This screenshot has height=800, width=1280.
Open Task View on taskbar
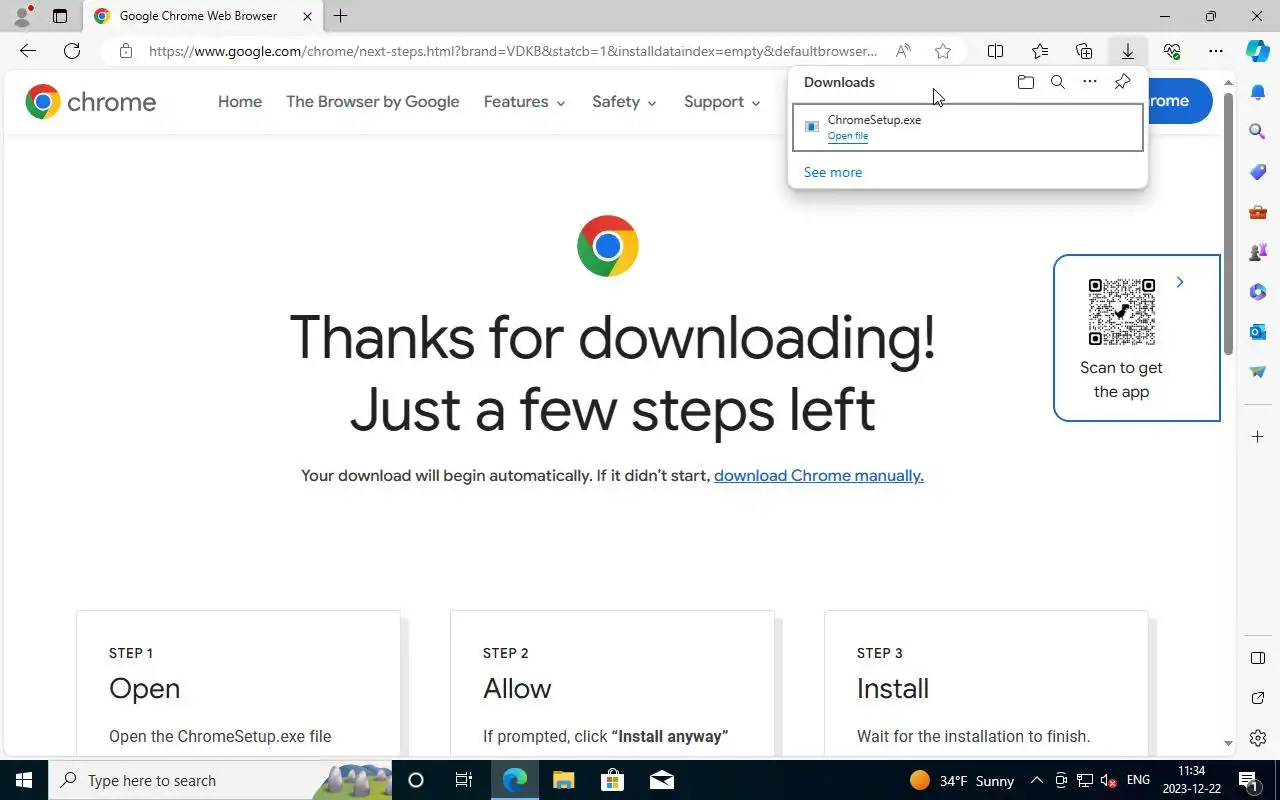click(464, 780)
